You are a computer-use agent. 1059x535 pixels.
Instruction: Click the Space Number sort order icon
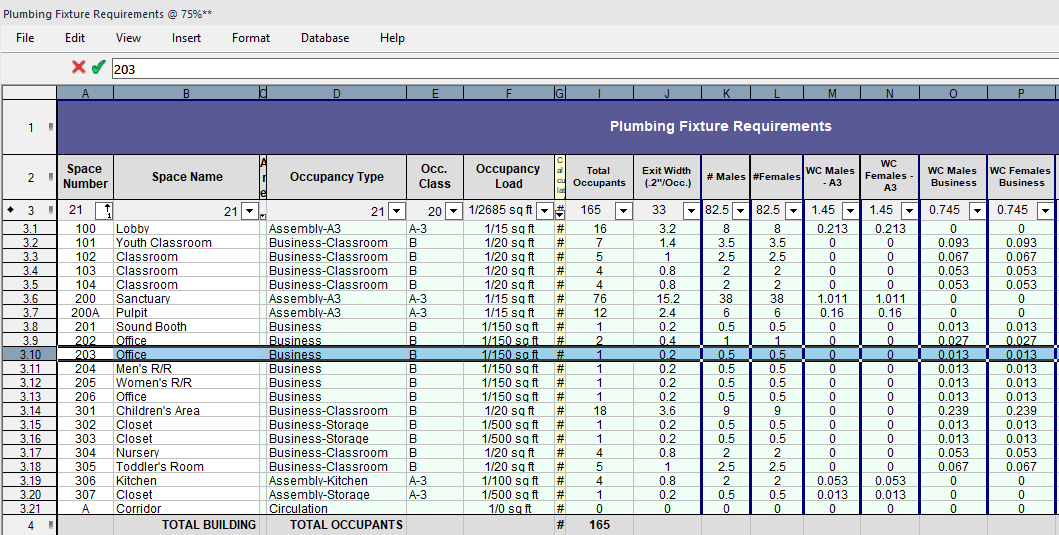tap(103, 211)
